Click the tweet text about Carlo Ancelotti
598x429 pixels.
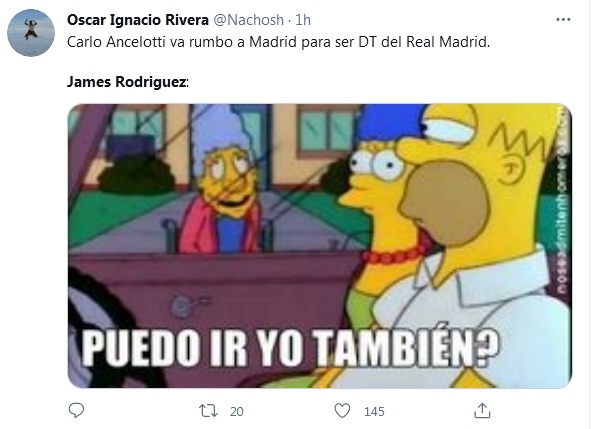point(278,42)
